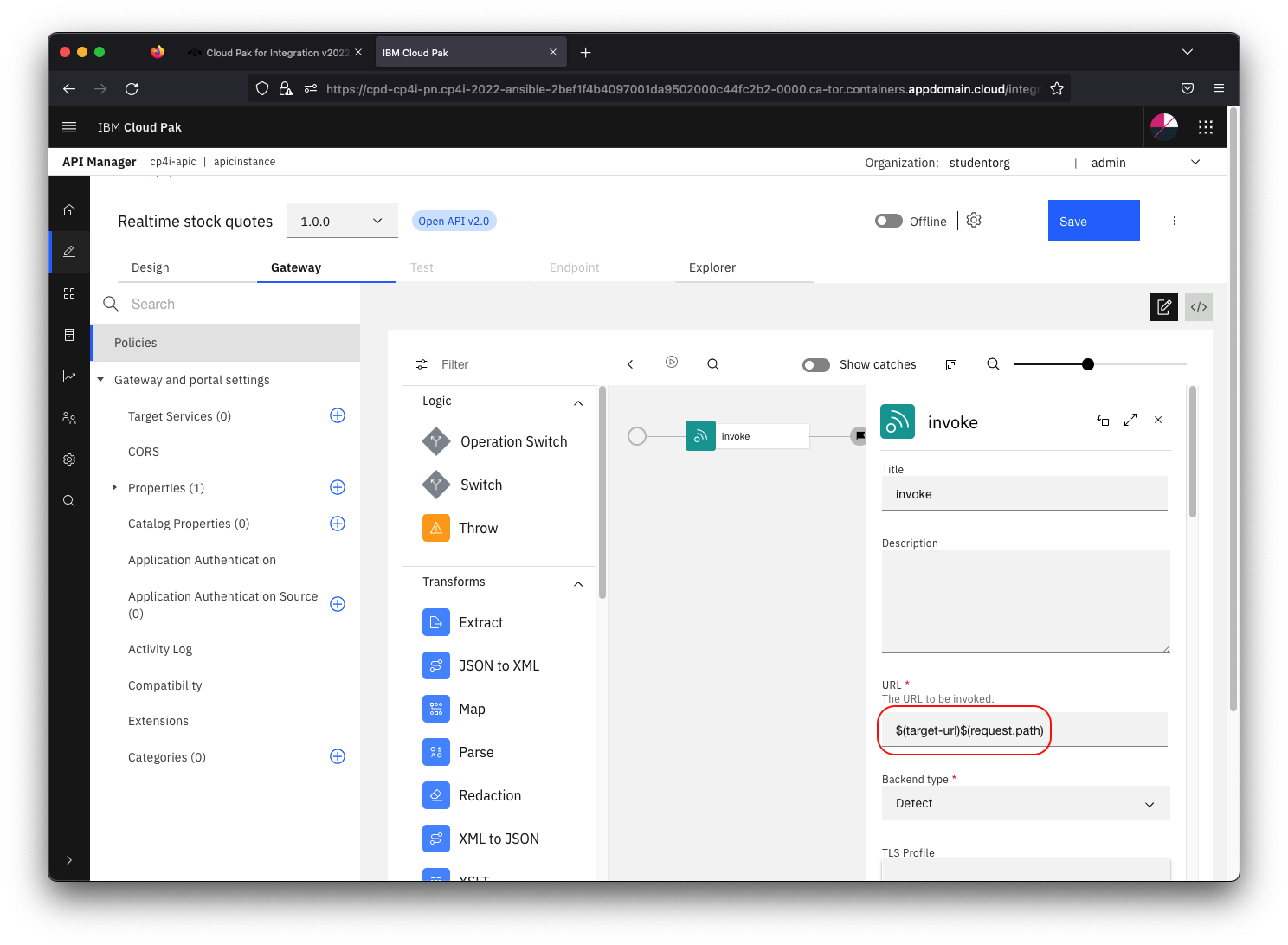
Task: Open API settings gear next to Offline
Action: [x=974, y=221]
